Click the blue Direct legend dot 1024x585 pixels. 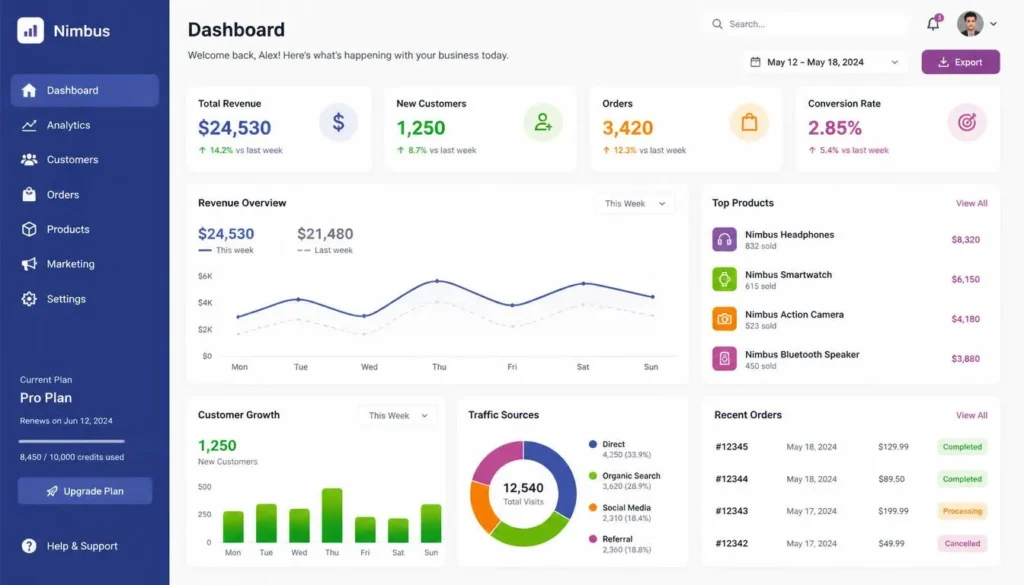[593, 444]
